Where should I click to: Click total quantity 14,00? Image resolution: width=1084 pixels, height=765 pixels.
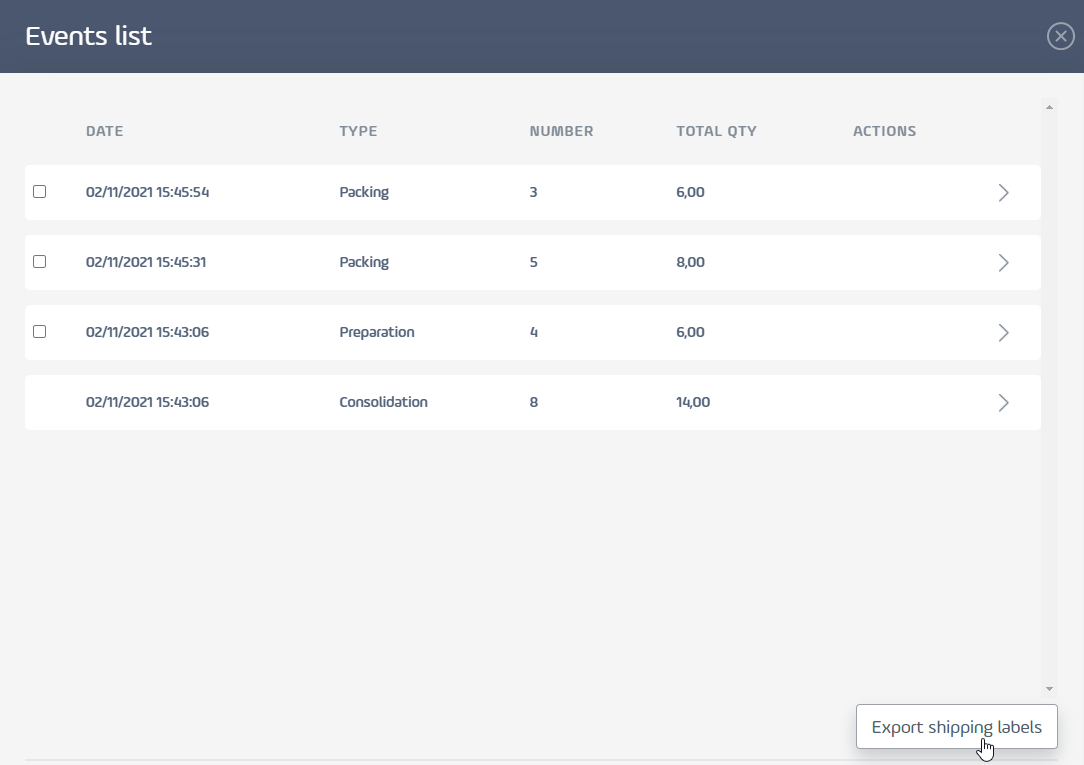pyautogui.click(x=693, y=402)
